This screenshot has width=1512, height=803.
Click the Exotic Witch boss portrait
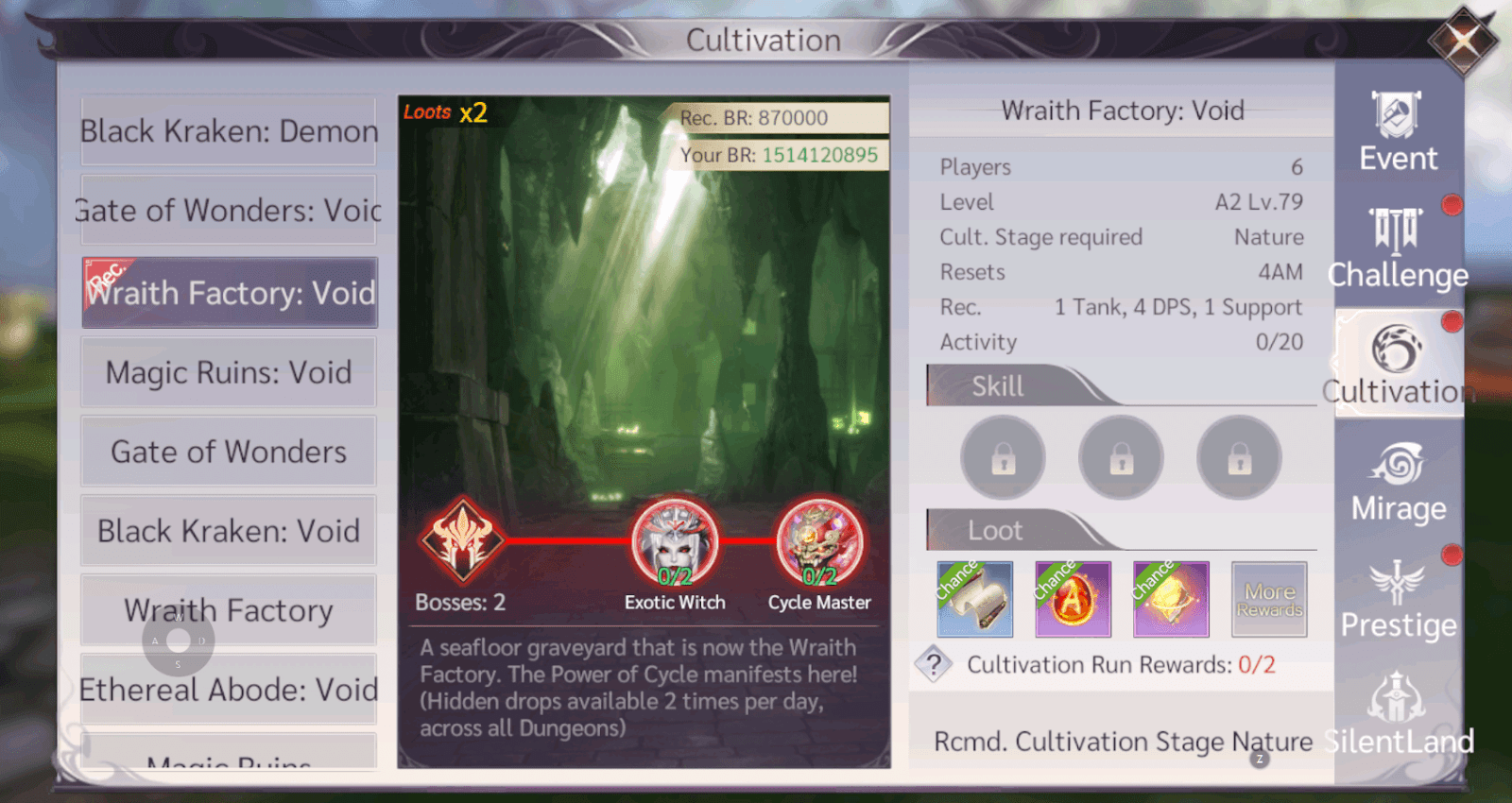[x=675, y=542]
